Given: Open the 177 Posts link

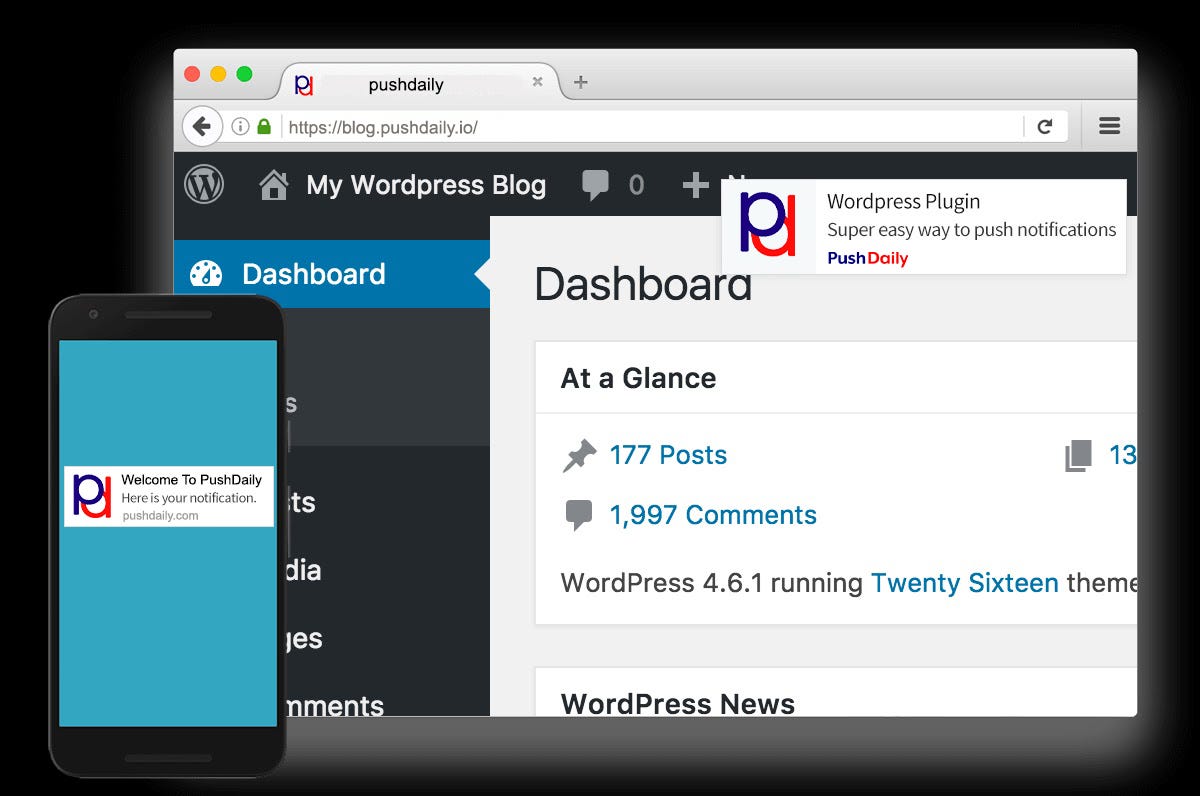Looking at the screenshot, I should 667,455.
